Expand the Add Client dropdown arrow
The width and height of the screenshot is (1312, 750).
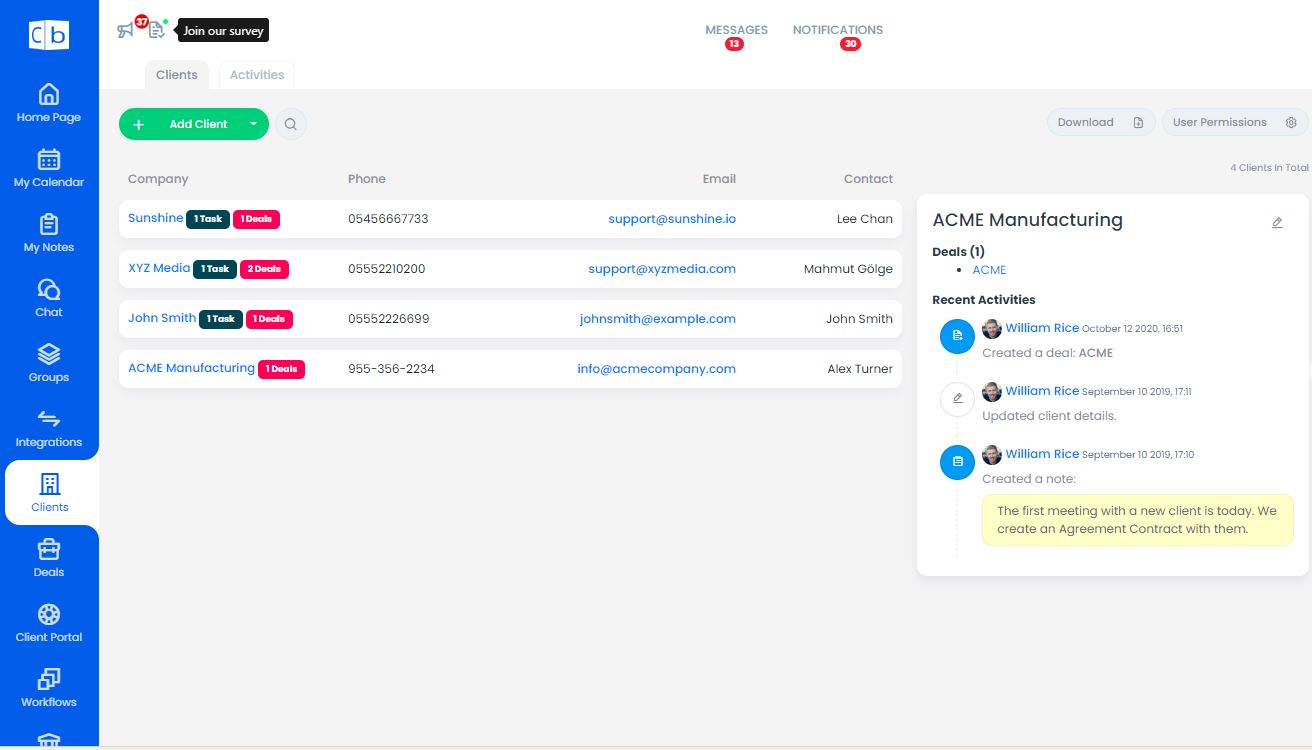point(254,124)
